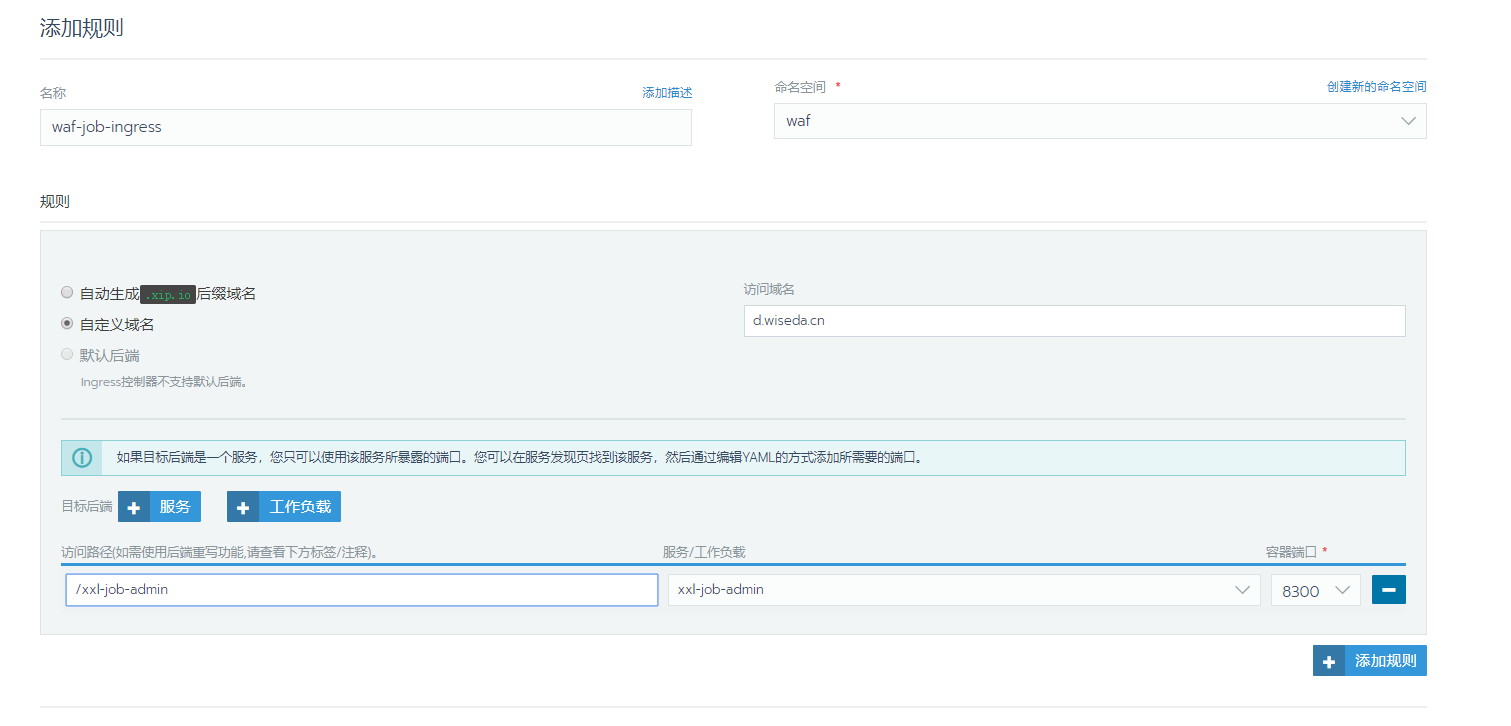Click the 服务 target backend button
Screen dimensions: 1511x726
pos(174,507)
